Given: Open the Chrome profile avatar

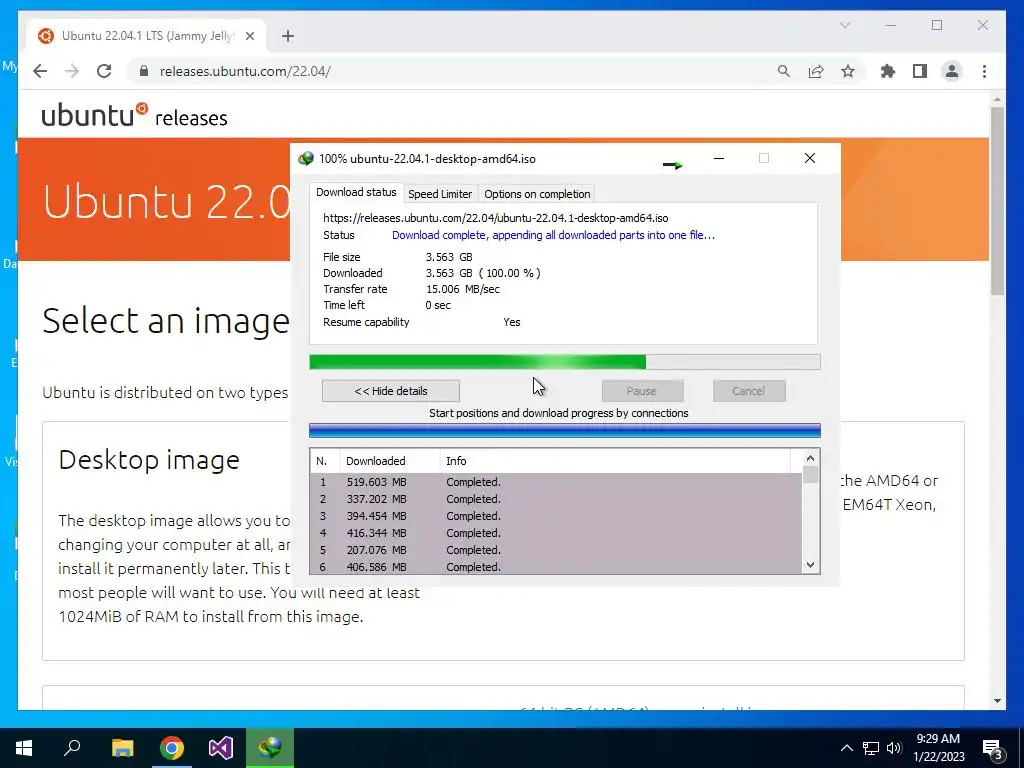Looking at the screenshot, I should (x=952, y=71).
